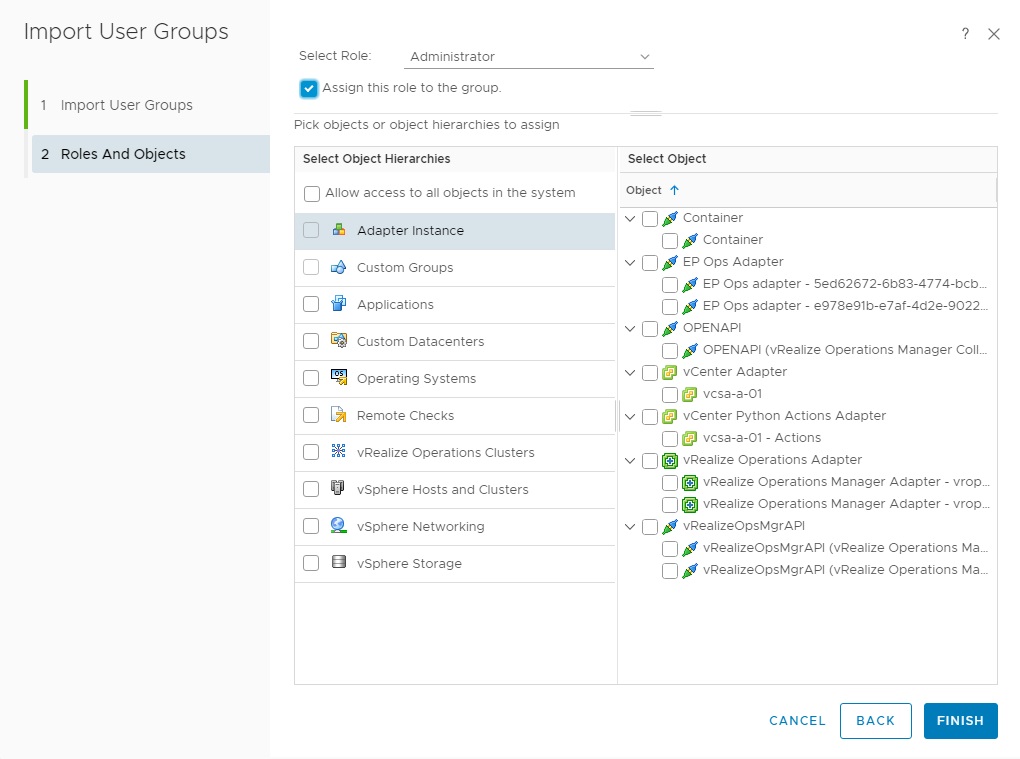Click the ascending sort arrow beside Object
Screen dimensions: 1020x759
[x=675, y=190]
